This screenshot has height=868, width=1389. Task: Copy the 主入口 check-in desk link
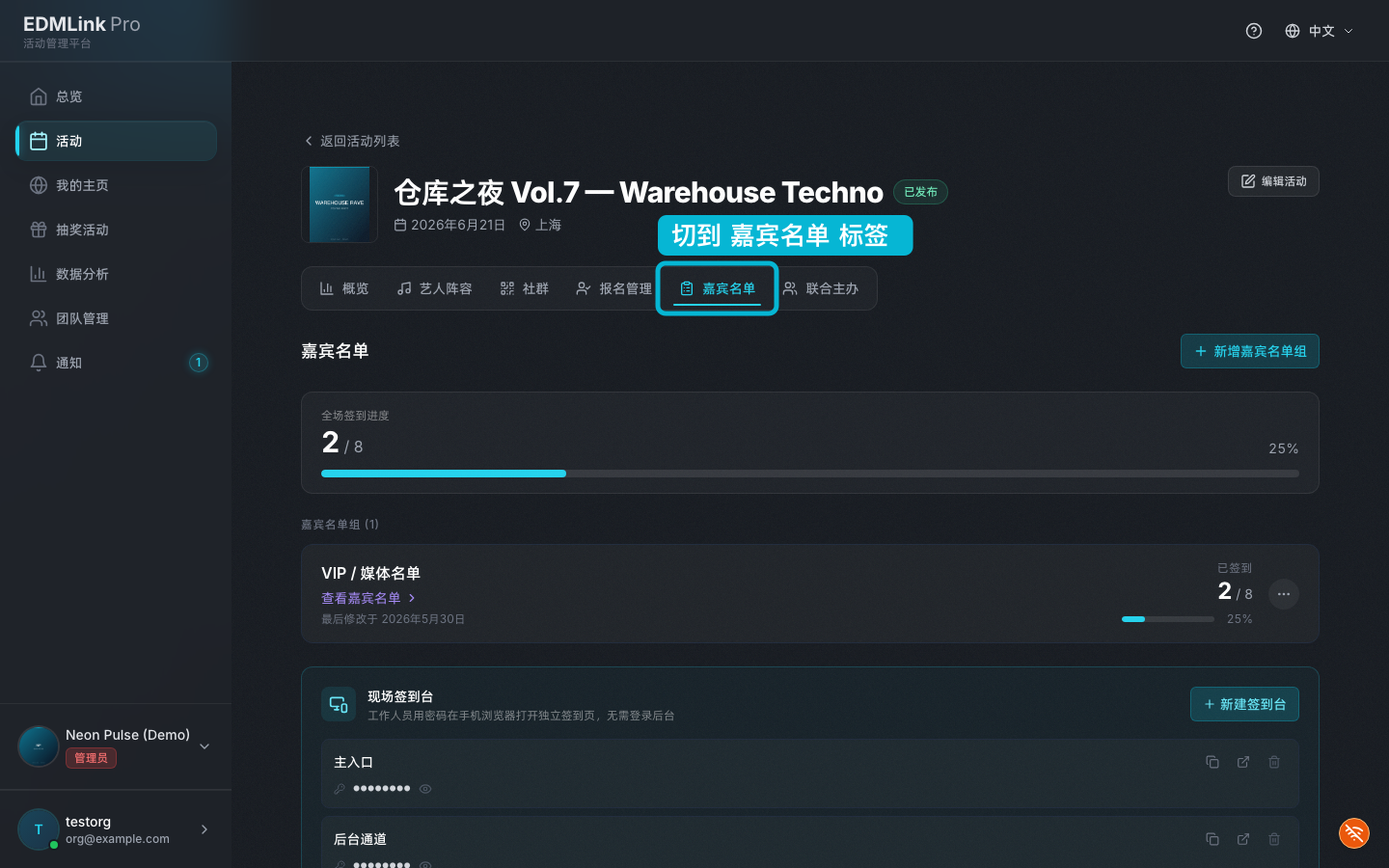1212,762
